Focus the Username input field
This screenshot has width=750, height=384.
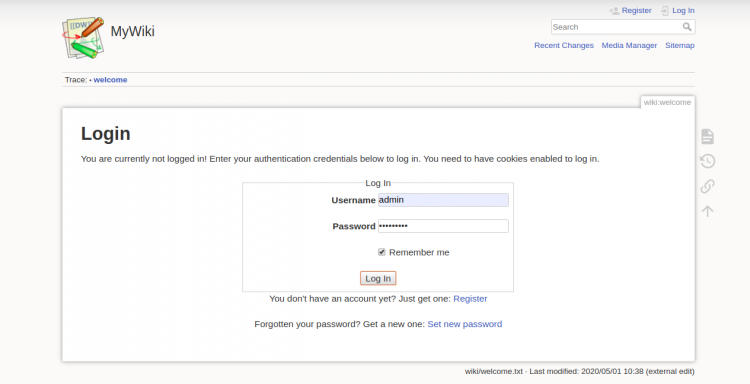(443, 200)
